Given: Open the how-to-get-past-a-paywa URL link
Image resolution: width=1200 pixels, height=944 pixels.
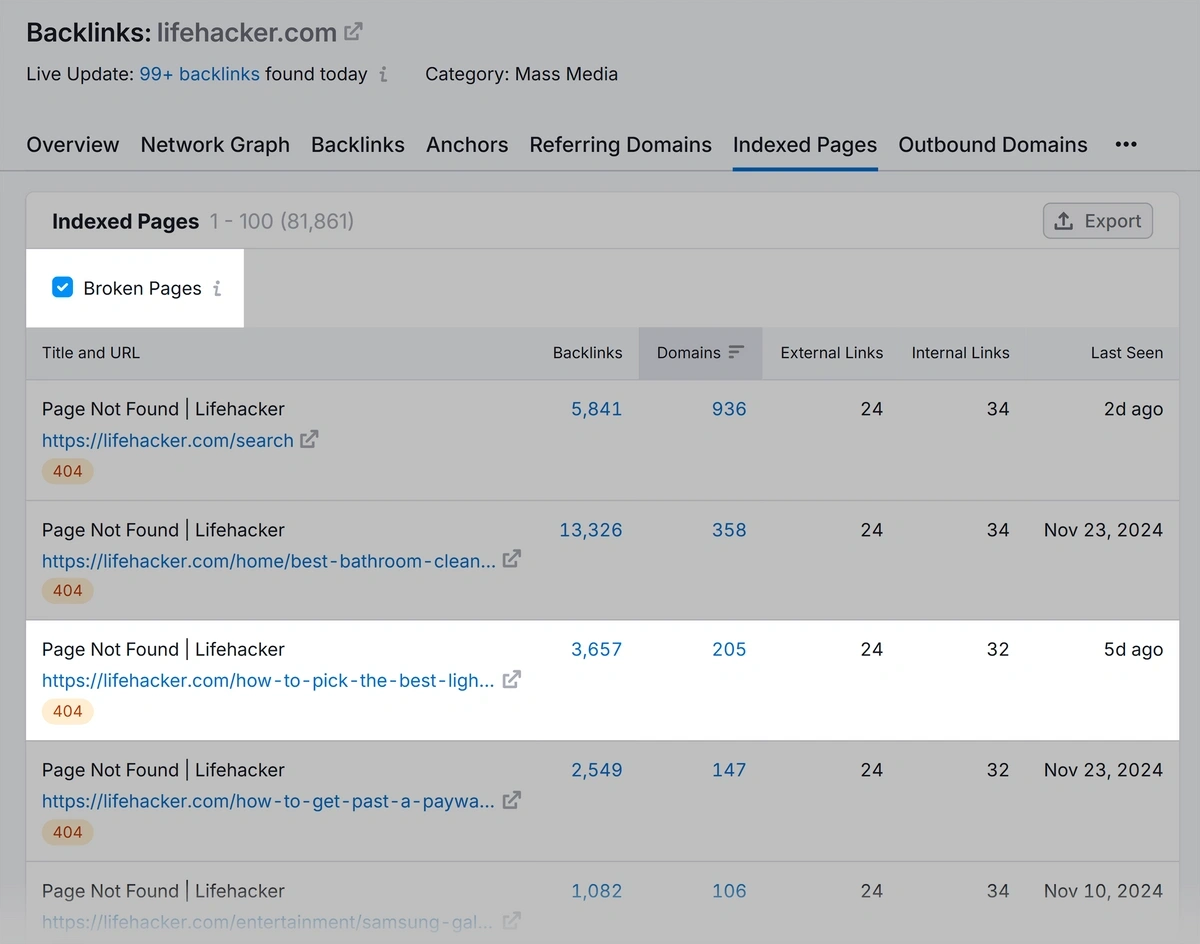Looking at the screenshot, I should point(268,801).
